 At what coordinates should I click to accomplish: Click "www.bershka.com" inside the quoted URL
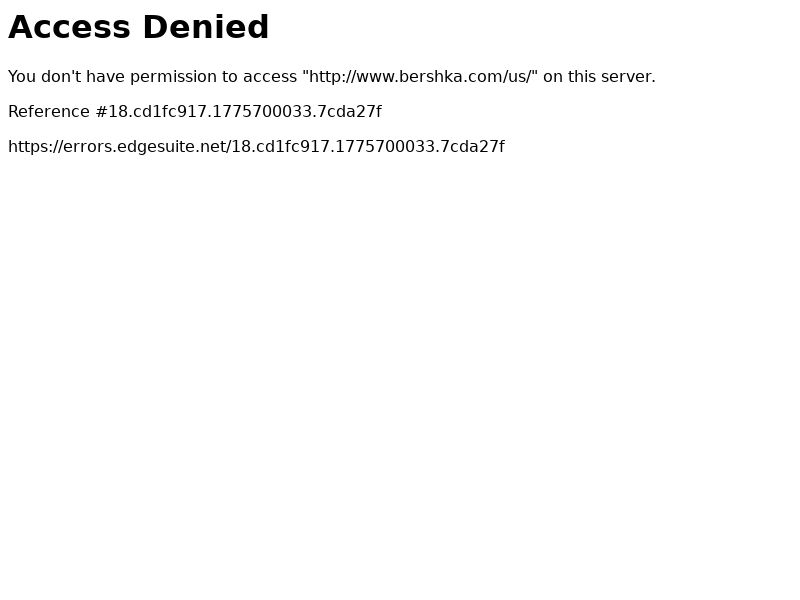[427, 77]
